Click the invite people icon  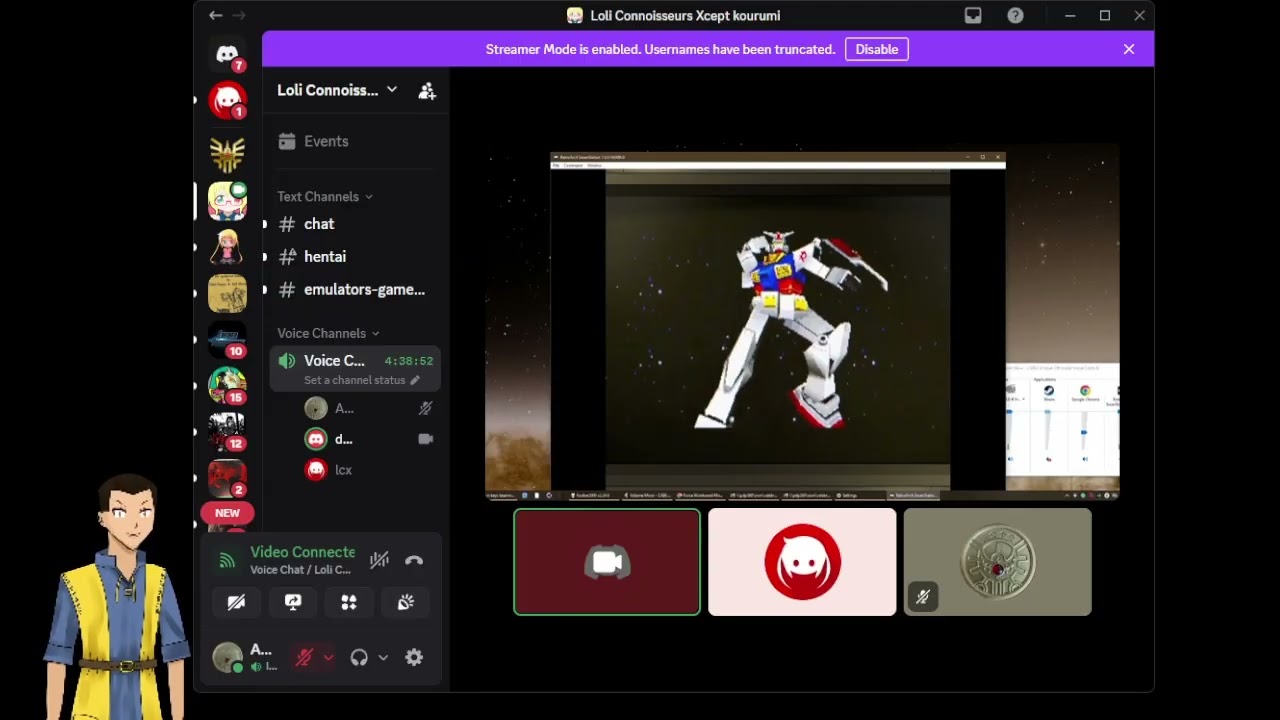[x=427, y=91]
